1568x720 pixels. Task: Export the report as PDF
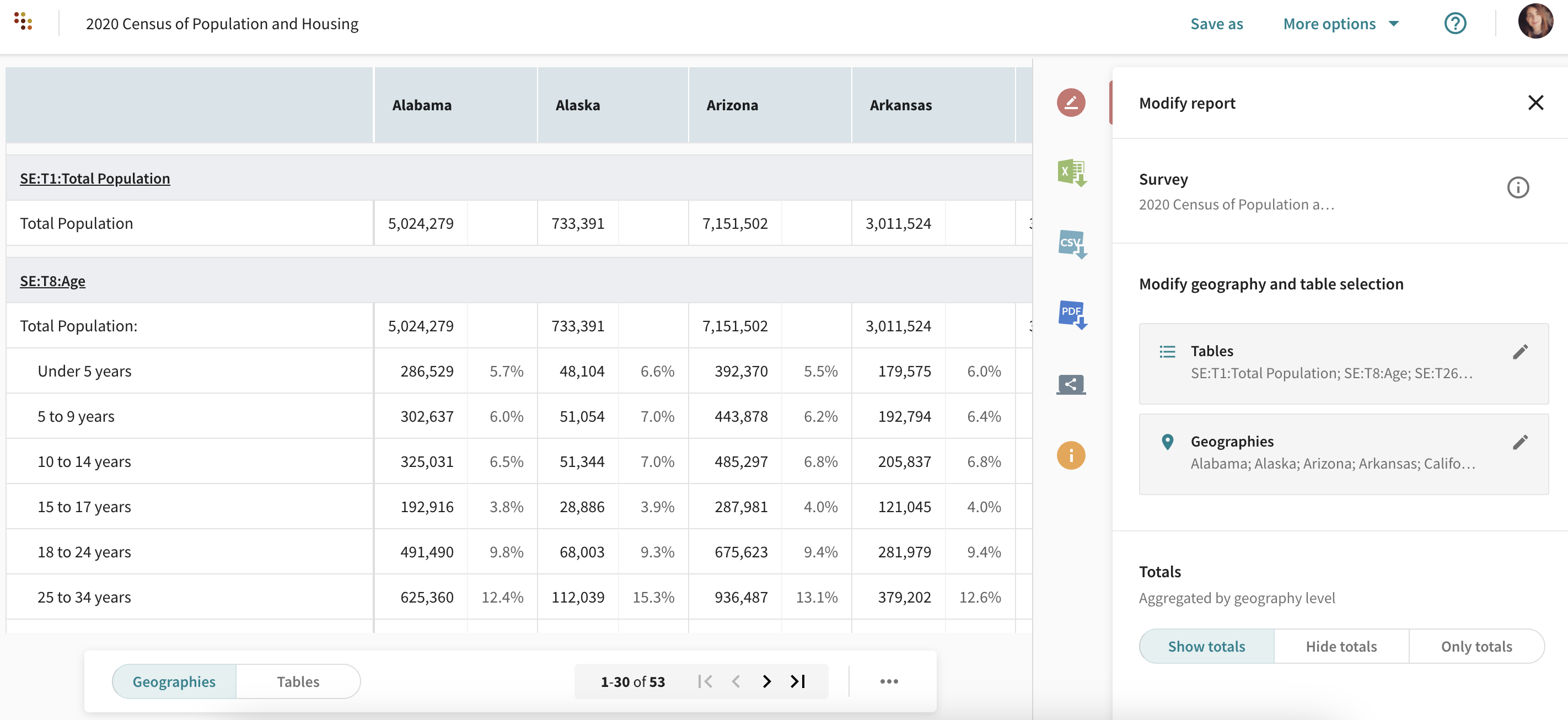point(1071,314)
